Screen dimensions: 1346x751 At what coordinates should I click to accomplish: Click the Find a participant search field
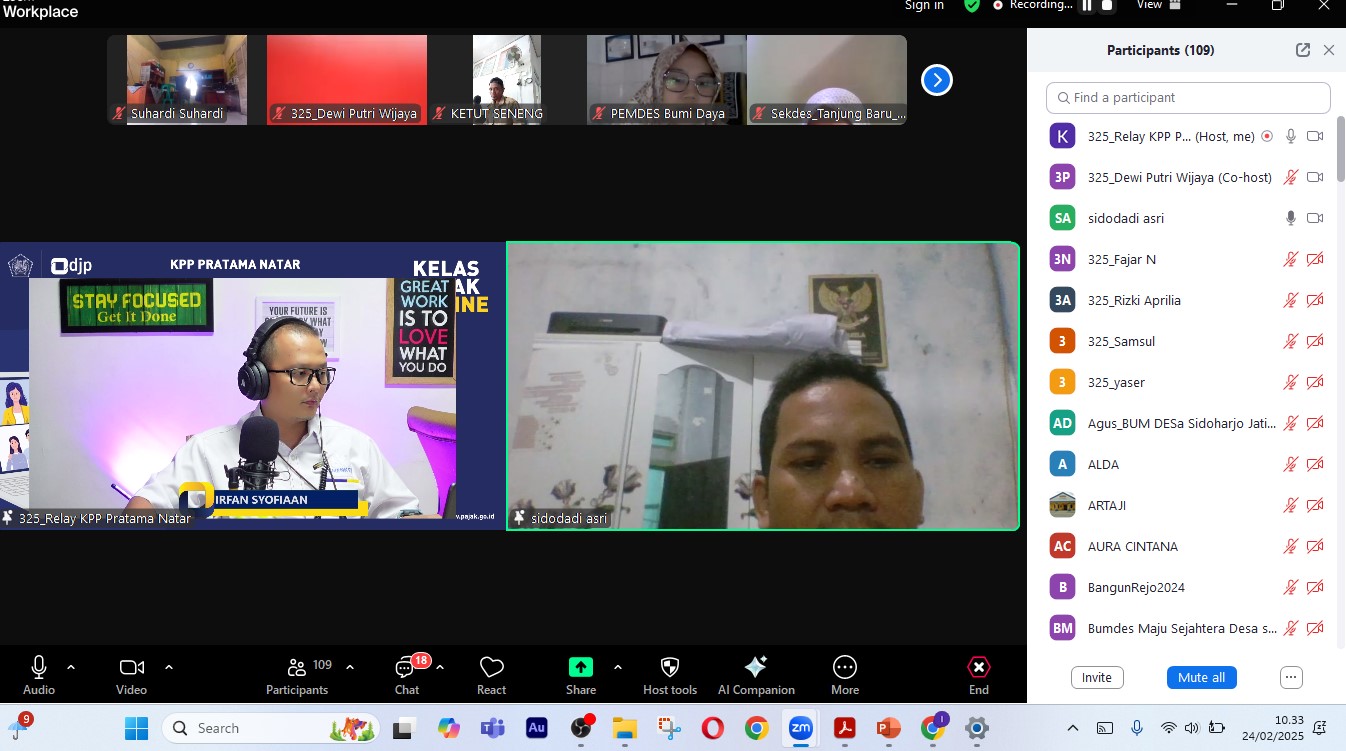click(x=1188, y=98)
